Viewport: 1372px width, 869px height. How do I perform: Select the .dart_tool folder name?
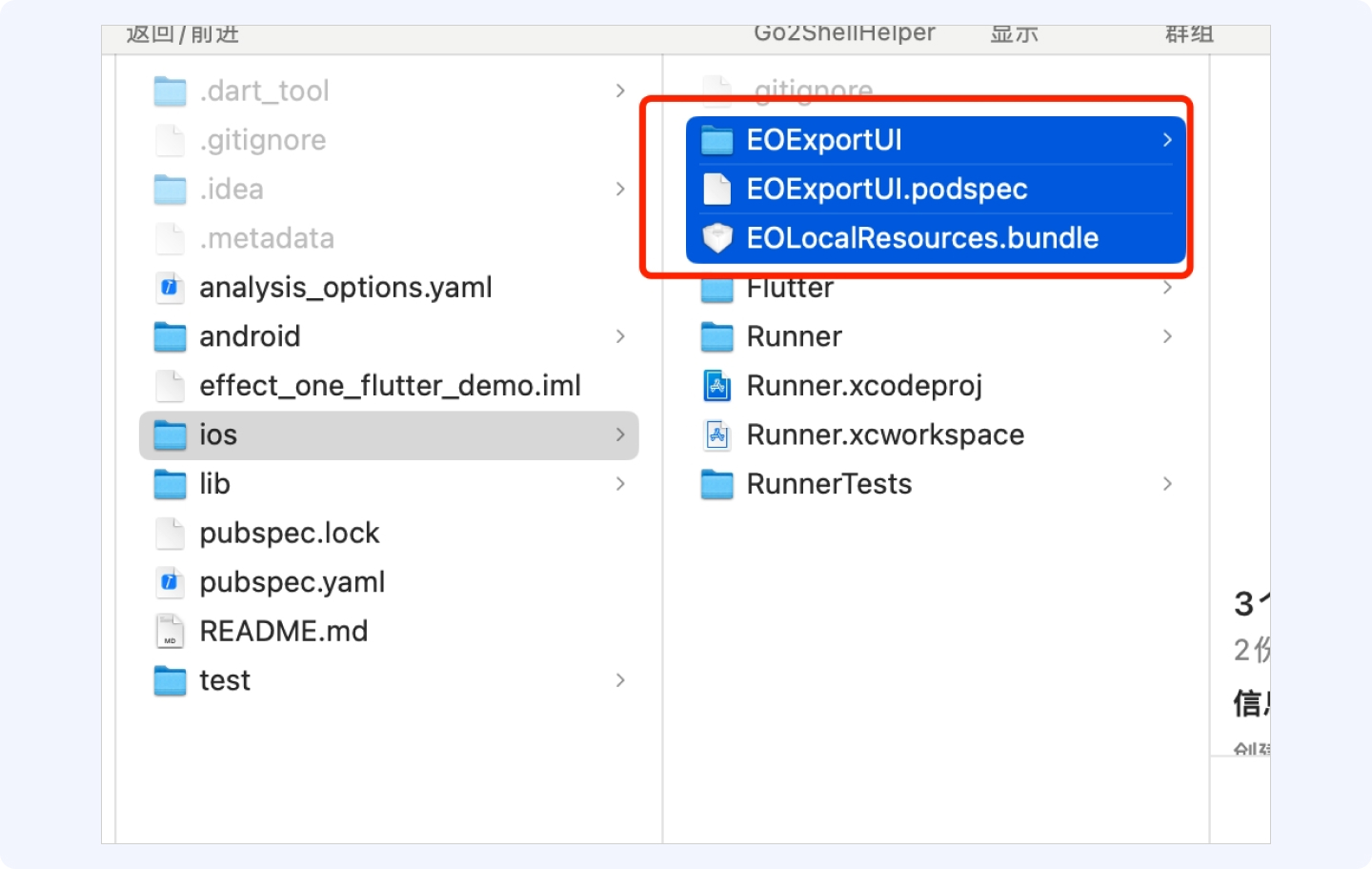point(265,91)
